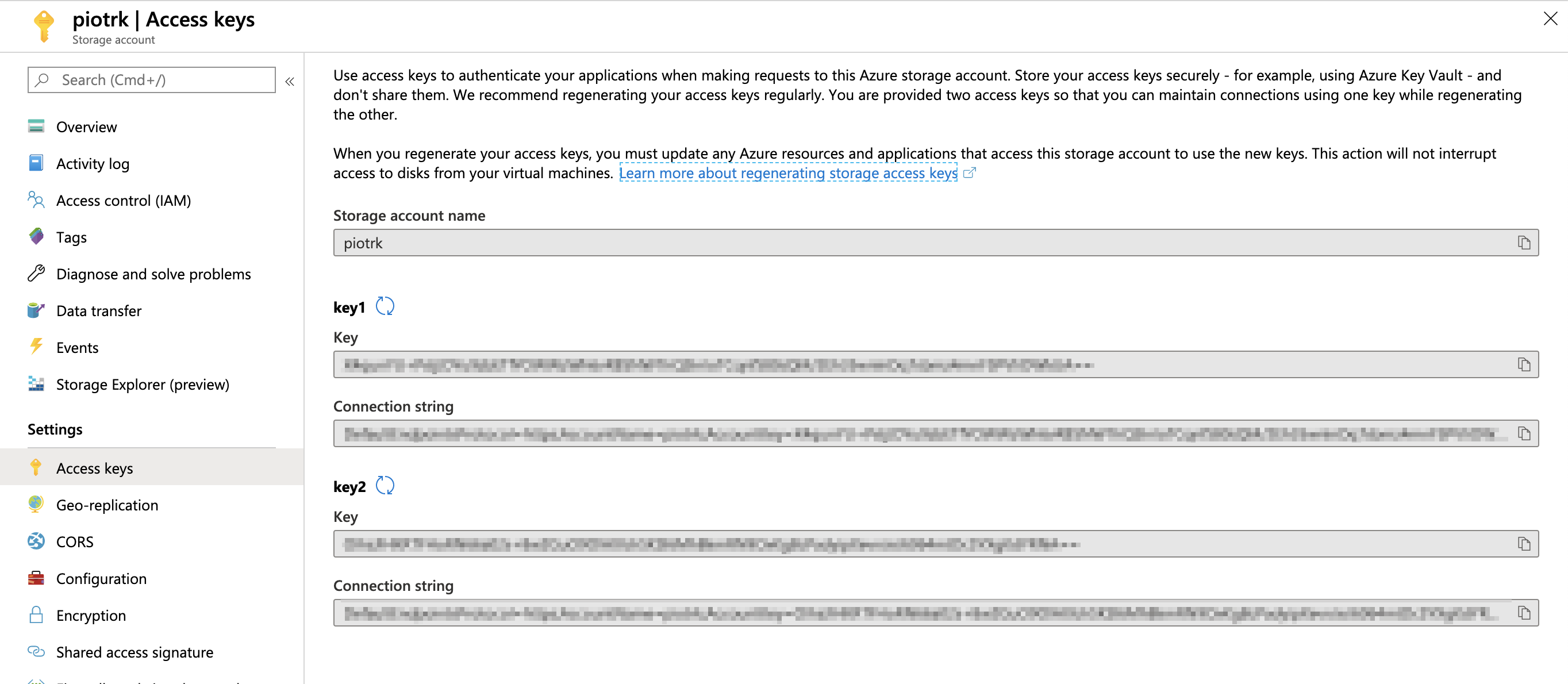This screenshot has width=1568, height=684.
Task: Regenerate key1 with the refresh icon
Action: pyautogui.click(x=385, y=306)
